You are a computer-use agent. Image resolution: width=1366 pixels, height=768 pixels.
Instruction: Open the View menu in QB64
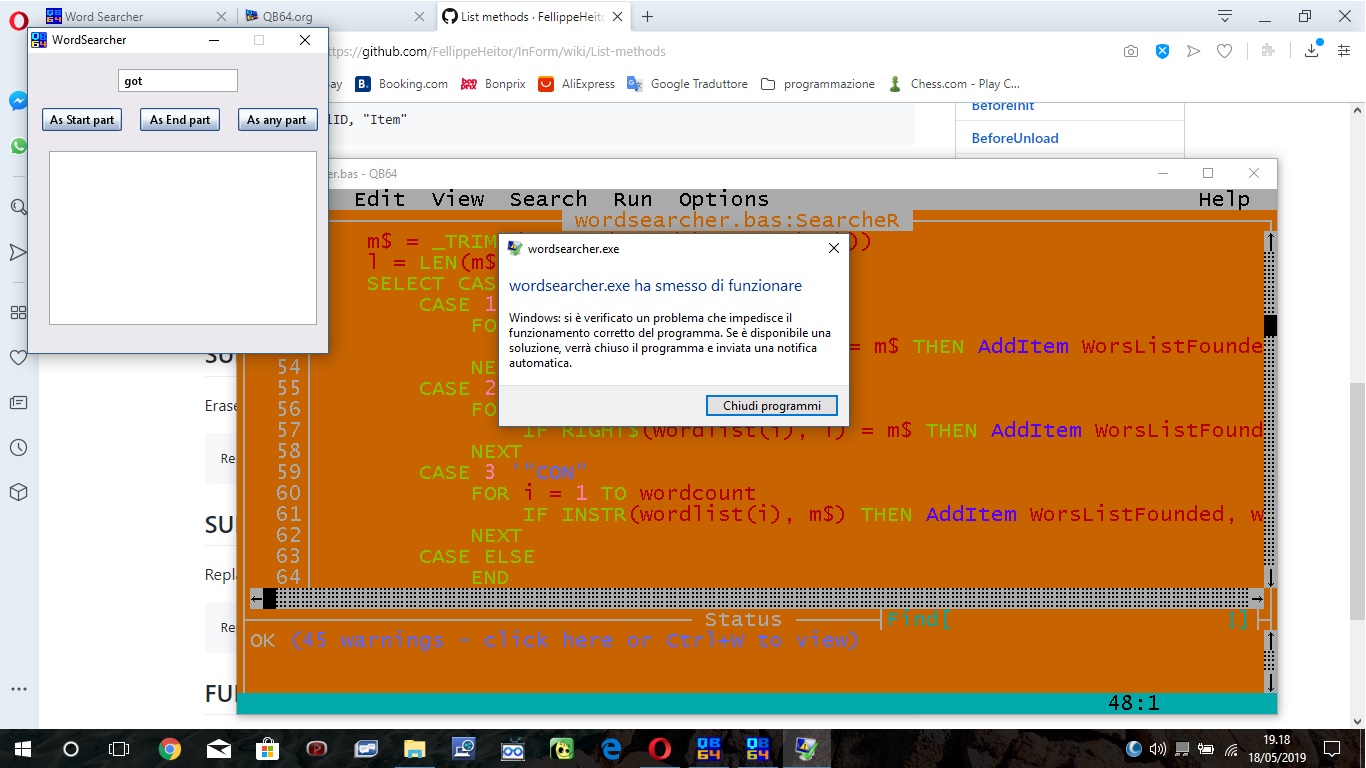(x=458, y=199)
